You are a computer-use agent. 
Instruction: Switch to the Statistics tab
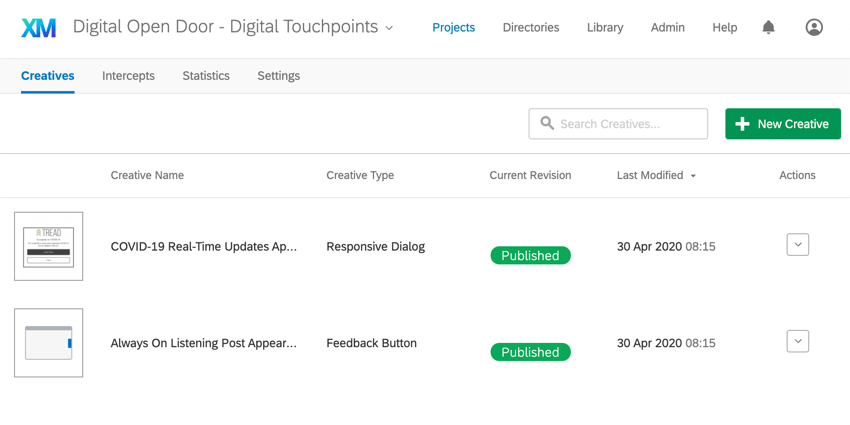pyautogui.click(x=206, y=76)
